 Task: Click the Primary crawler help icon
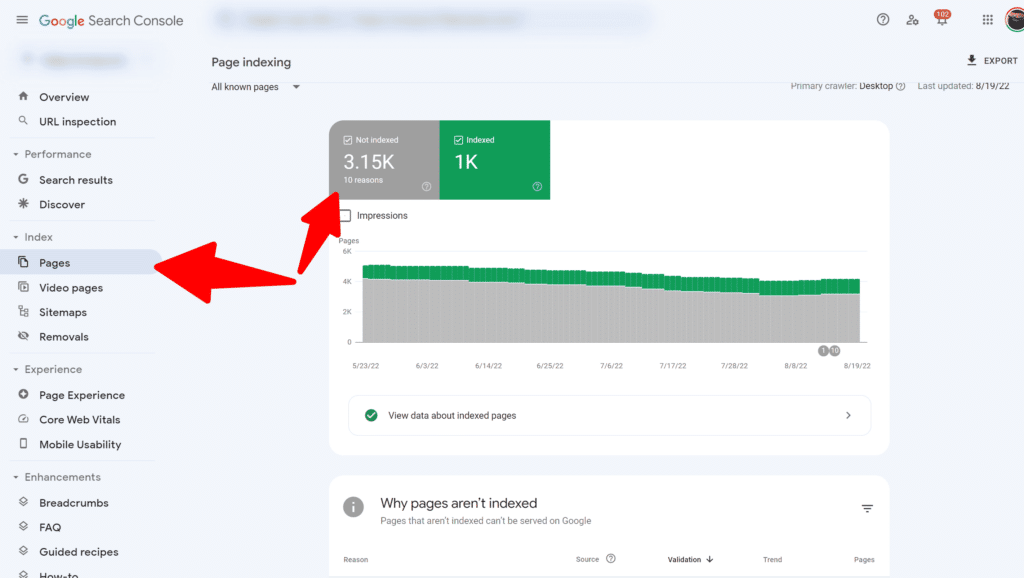(x=901, y=86)
